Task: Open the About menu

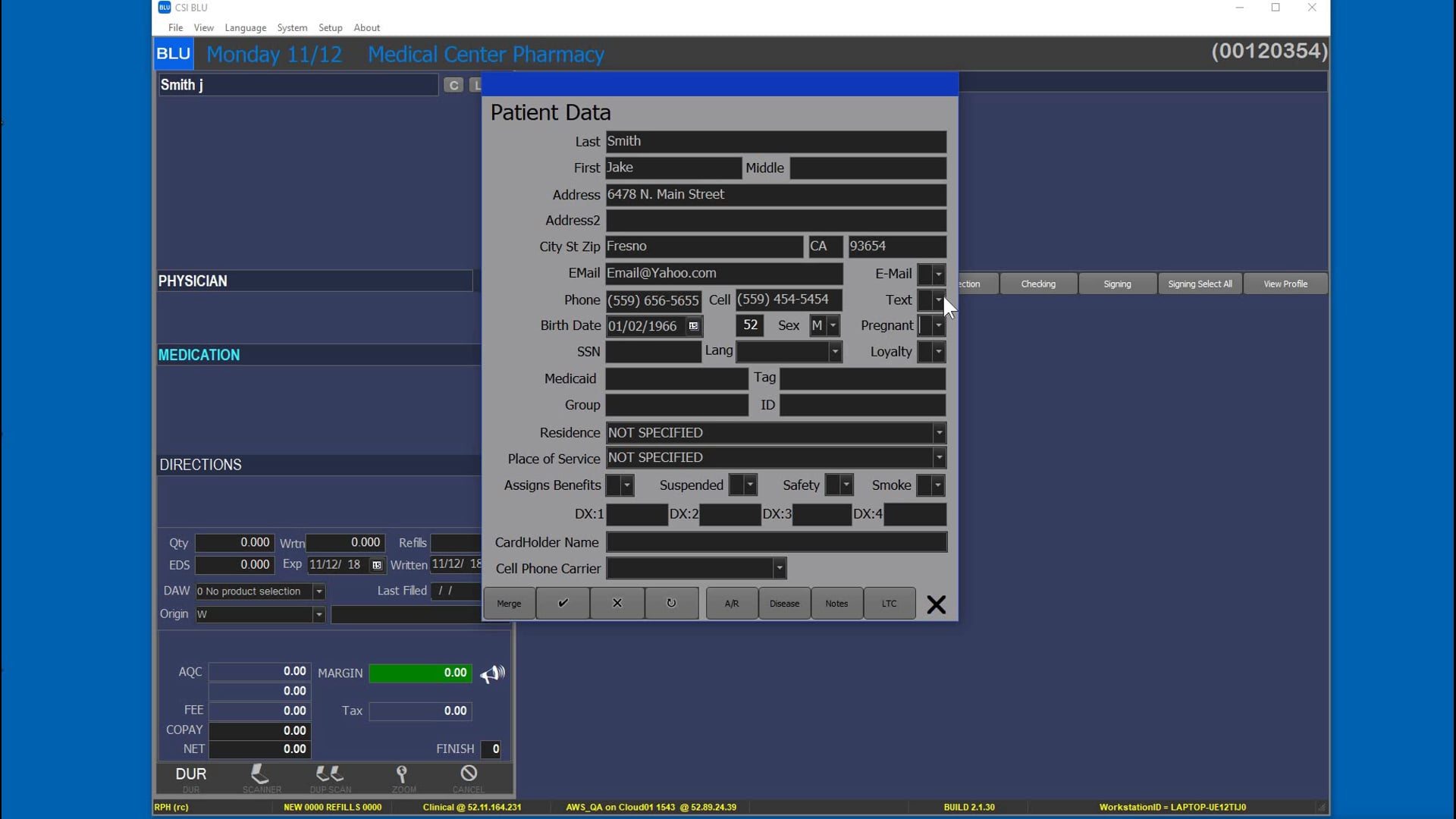Action: [367, 27]
